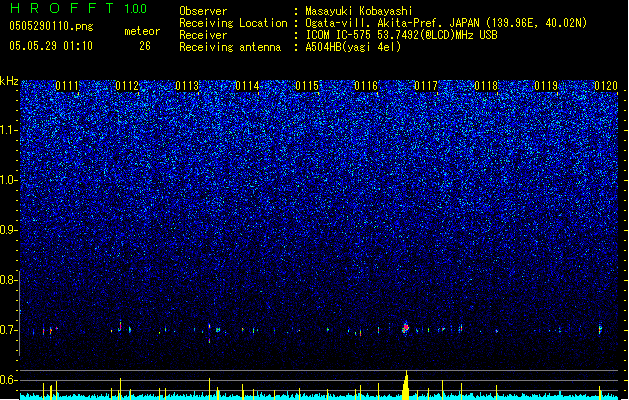The width and height of the screenshot is (629, 400).
Task: Click the 1.1 frequency axis label
Action: 9,130
